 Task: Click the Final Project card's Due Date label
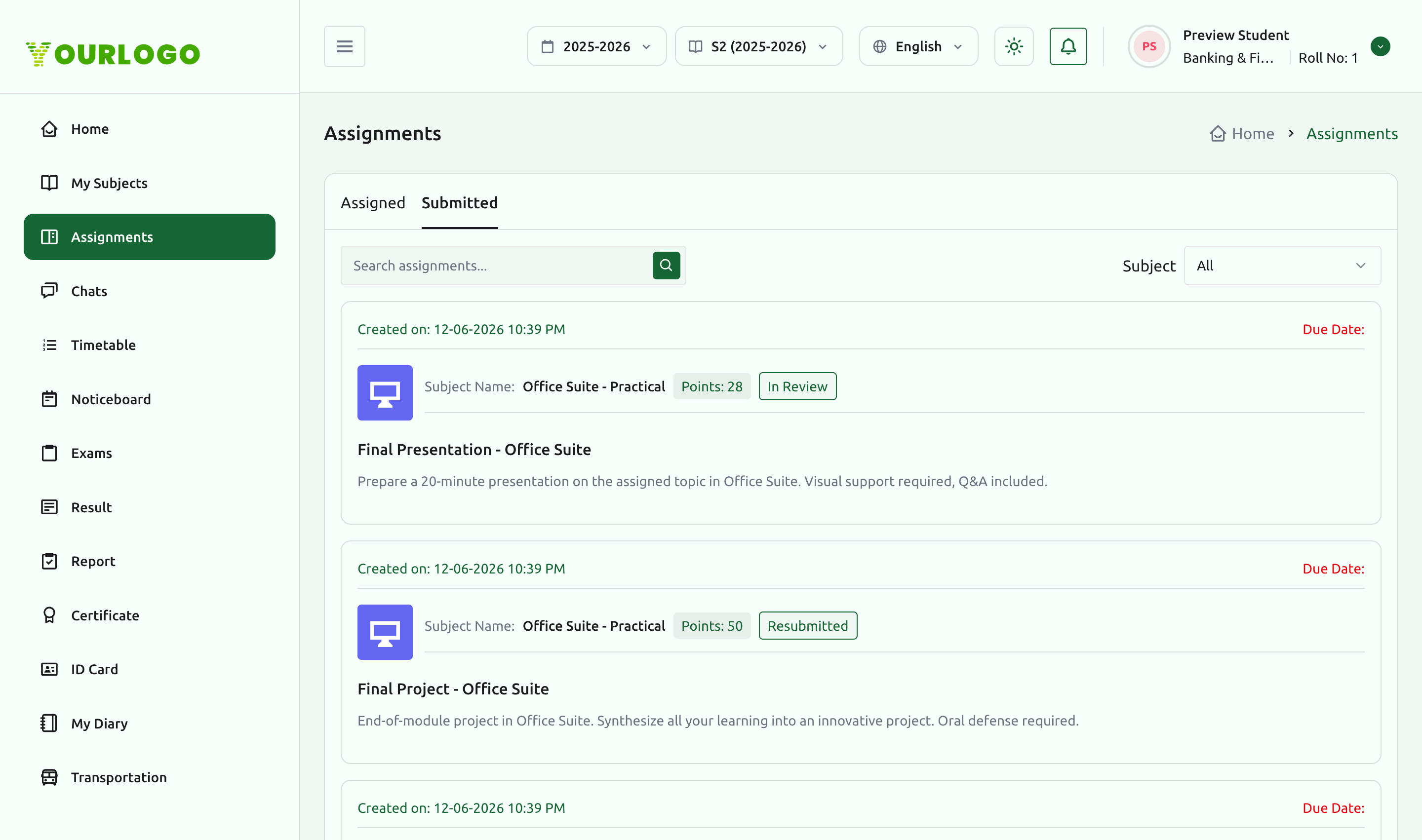tap(1333, 569)
